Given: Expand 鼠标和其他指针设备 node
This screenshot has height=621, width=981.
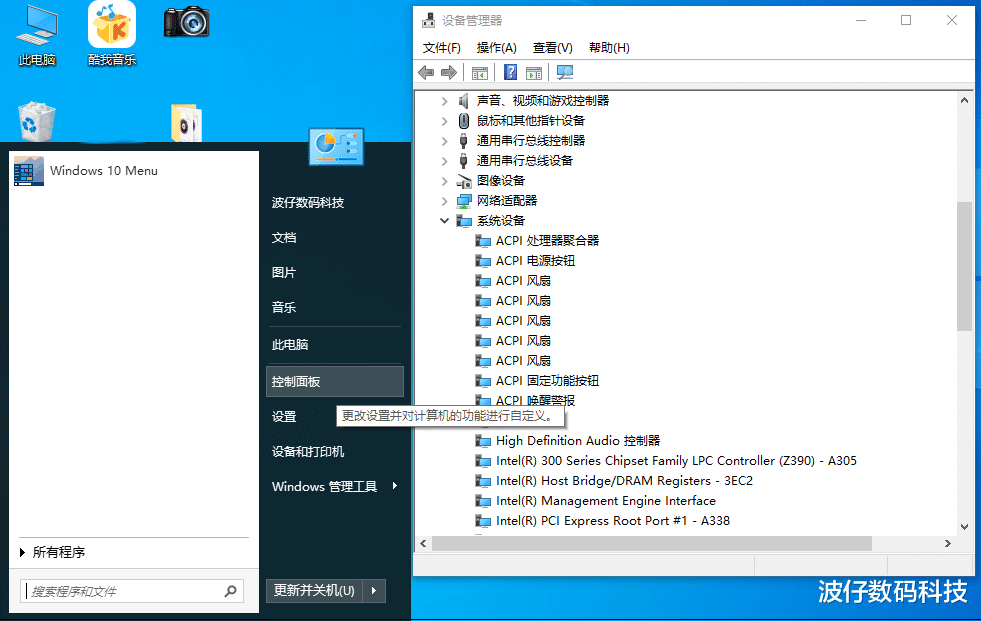Looking at the screenshot, I should point(444,121).
